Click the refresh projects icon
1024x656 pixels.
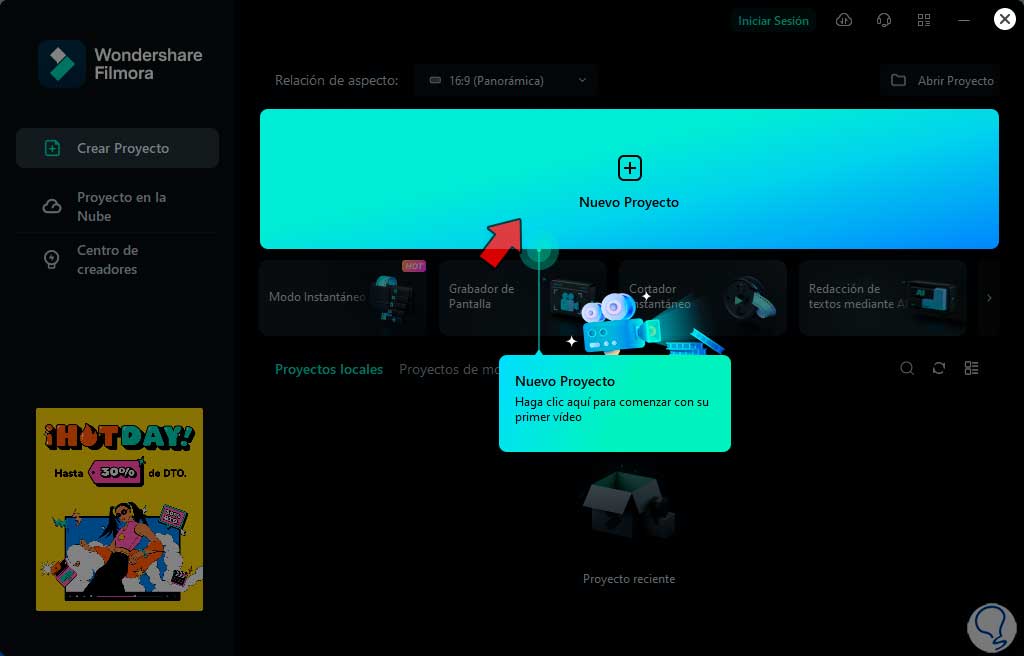tap(939, 369)
